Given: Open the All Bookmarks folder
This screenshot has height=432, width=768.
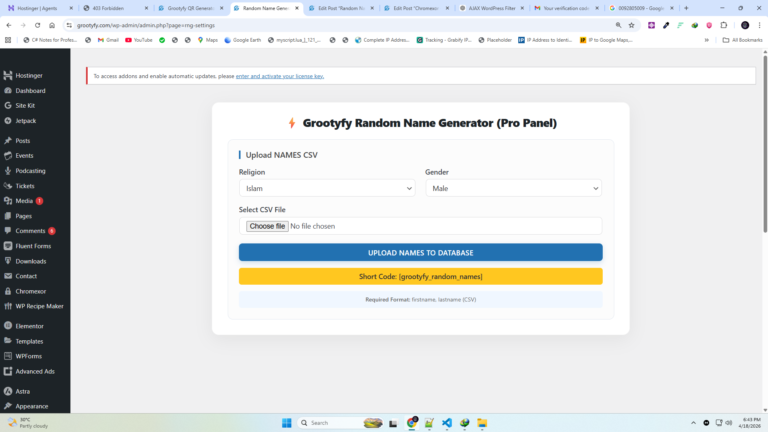Looking at the screenshot, I should pos(743,40).
